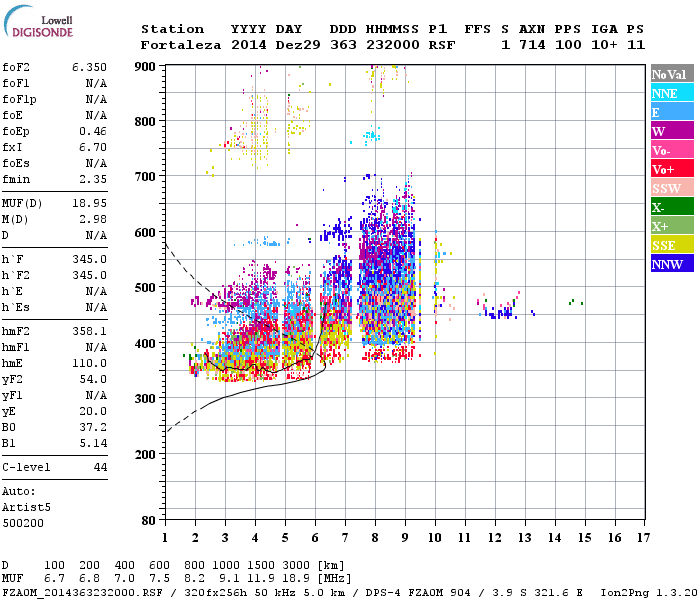Click the Ion2Png 1.3.20 version text
Screen dimensions: 700x600
[649, 593]
